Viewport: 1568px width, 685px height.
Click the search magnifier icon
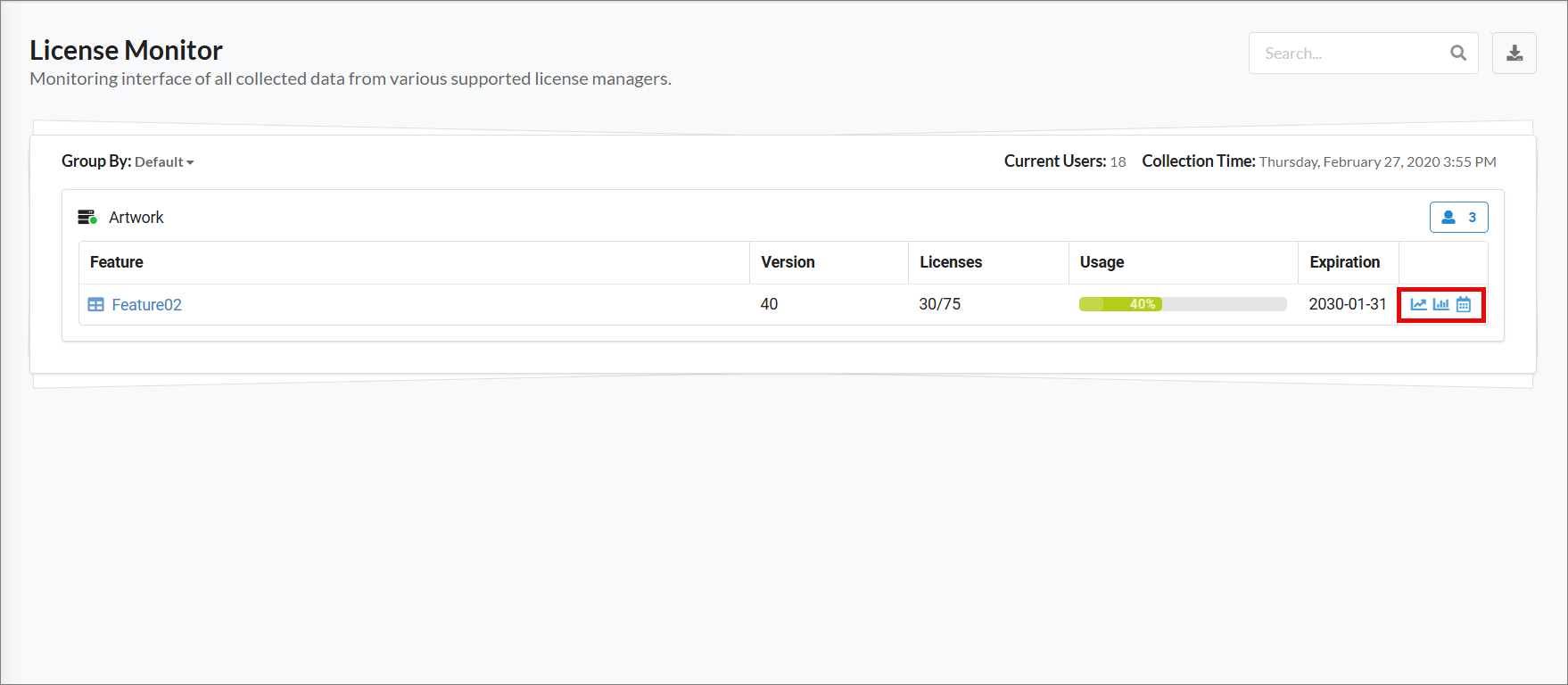click(1458, 53)
